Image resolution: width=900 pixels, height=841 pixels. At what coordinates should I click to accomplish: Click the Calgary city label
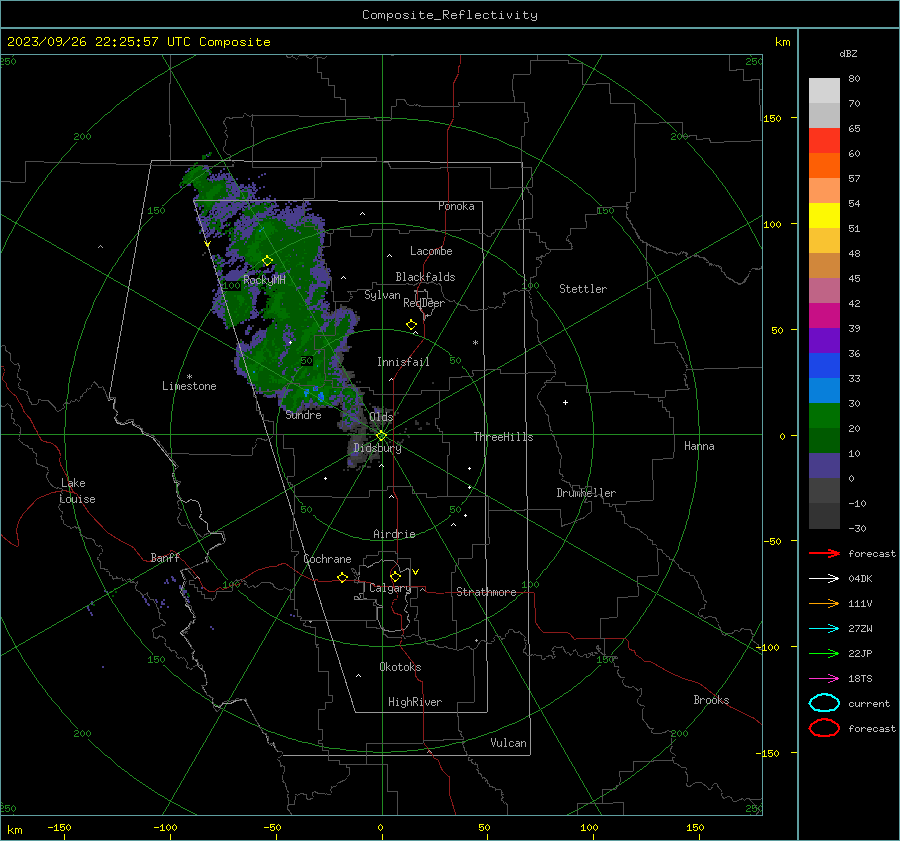pos(390,588)
